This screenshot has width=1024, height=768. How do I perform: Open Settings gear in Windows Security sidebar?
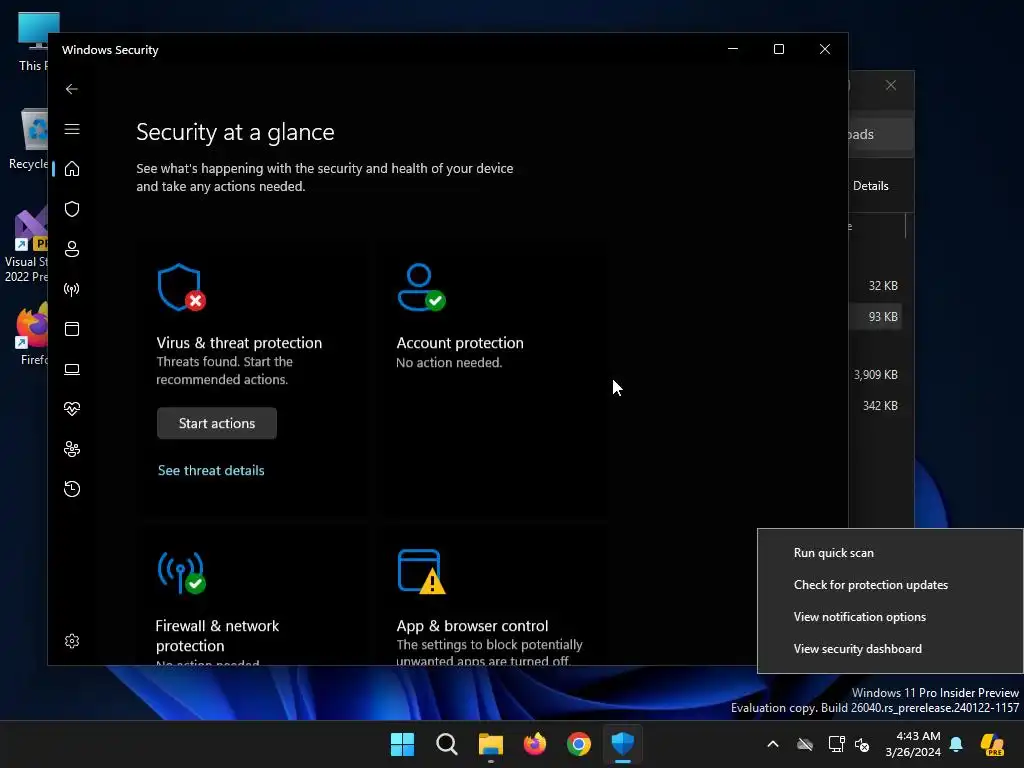[x=72, y=641]
